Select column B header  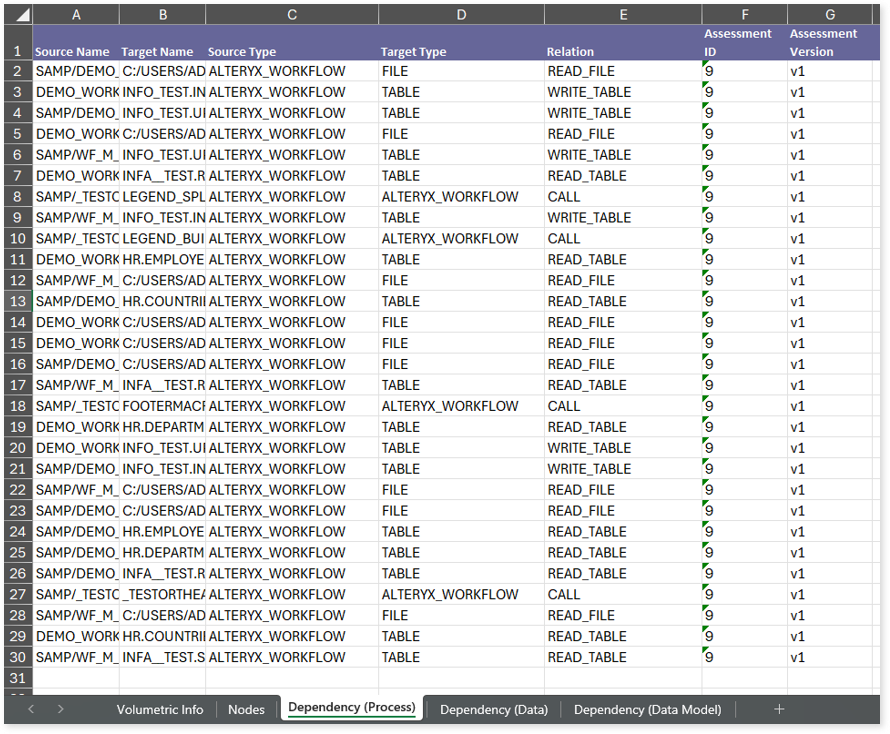click(163, 15)
